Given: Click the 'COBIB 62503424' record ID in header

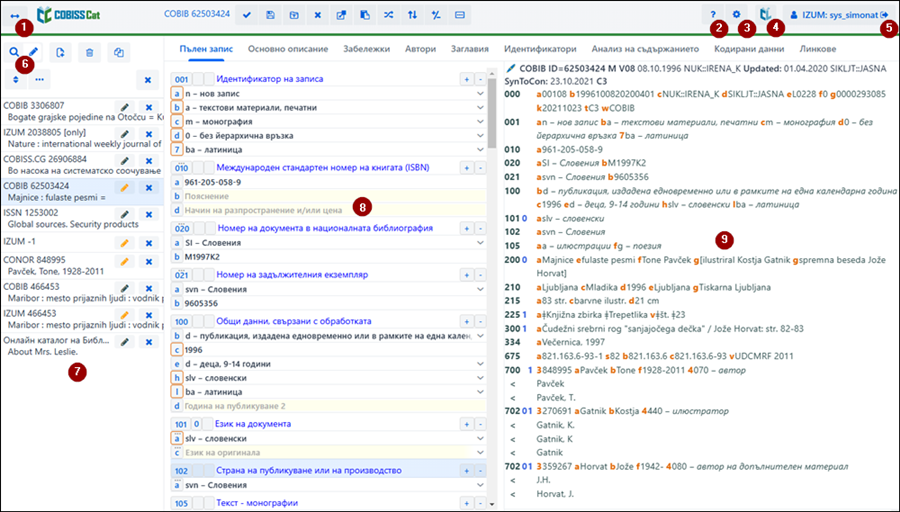Looking at the screenshot, I should point(197,14).
